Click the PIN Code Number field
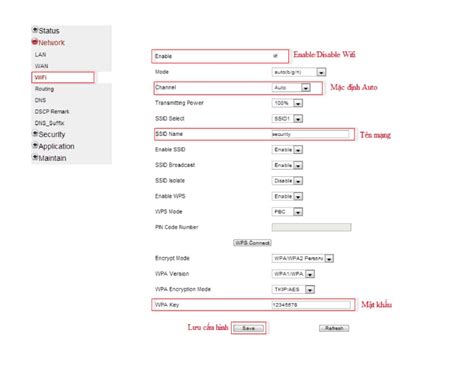The width and height of the screenshot is (474, 365). pyautogui.click(x=311, y=227)
